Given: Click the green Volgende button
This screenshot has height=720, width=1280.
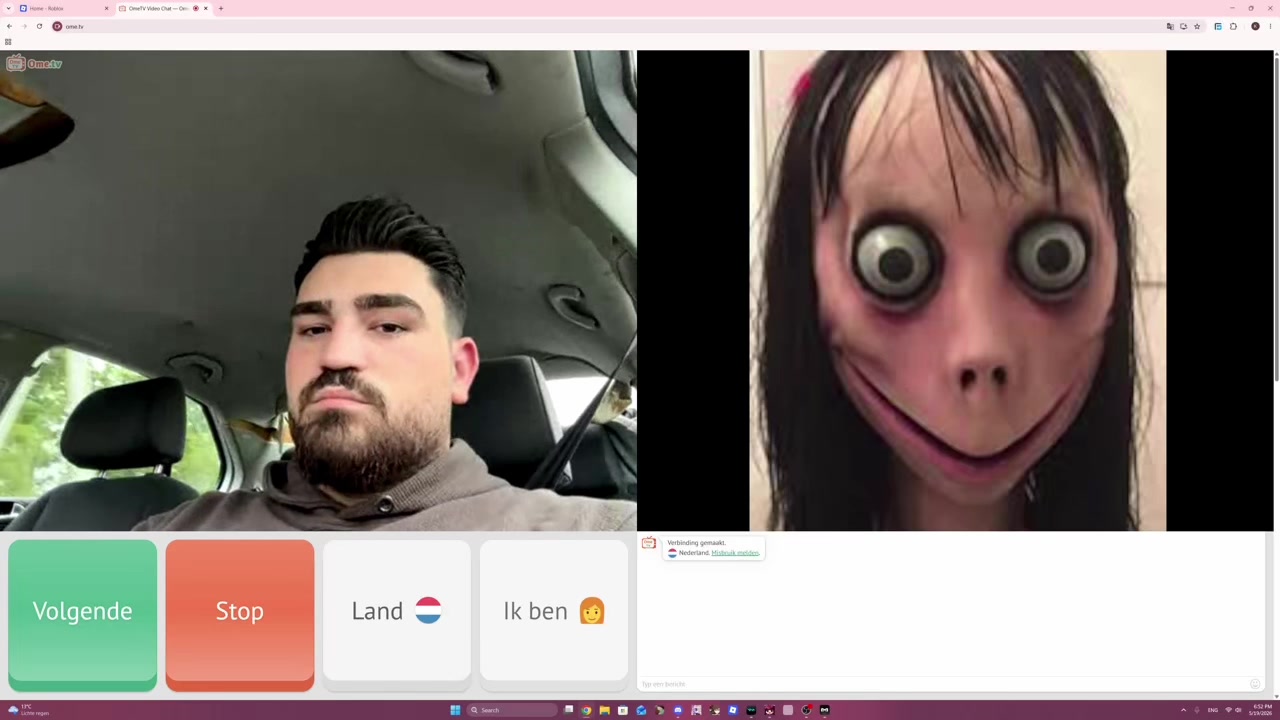Looking at the screenshot, I should (82, 615).
